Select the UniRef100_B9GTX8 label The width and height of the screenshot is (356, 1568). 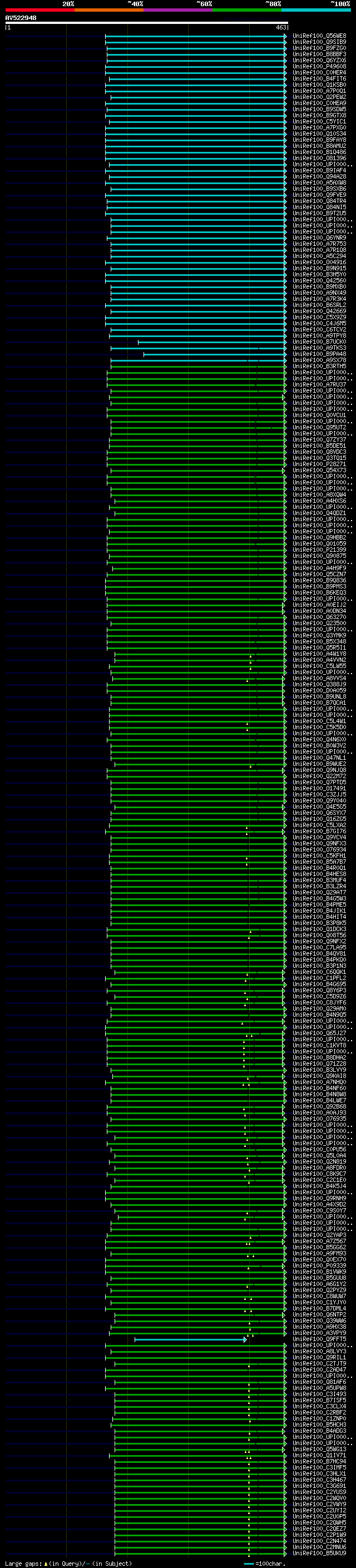coord(319,116)
